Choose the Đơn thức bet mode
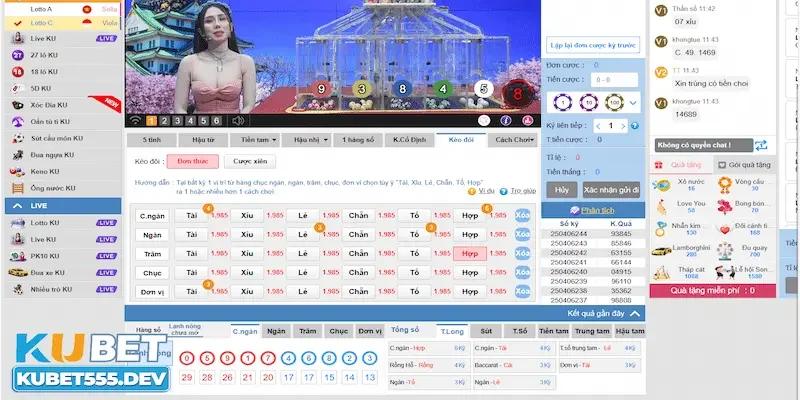Image resolution: width=800 pixels, height=400 pixels. pyautogui.click(x=193, y=161)
